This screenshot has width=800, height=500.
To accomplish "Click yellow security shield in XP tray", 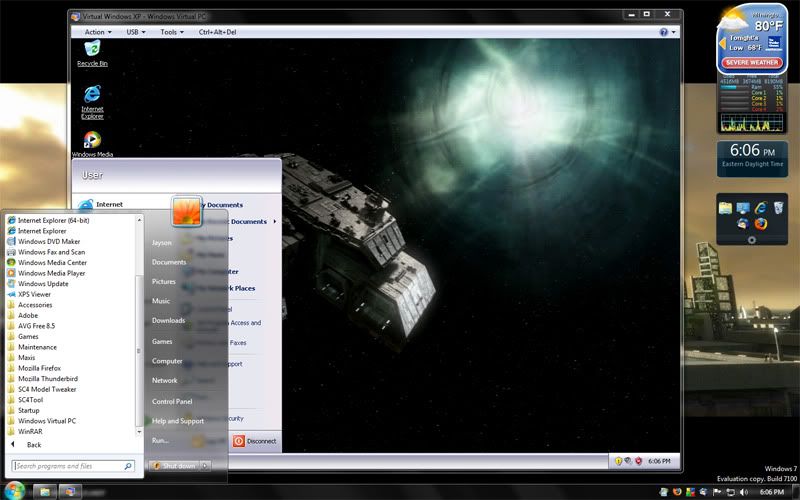I will coord(618,461).
